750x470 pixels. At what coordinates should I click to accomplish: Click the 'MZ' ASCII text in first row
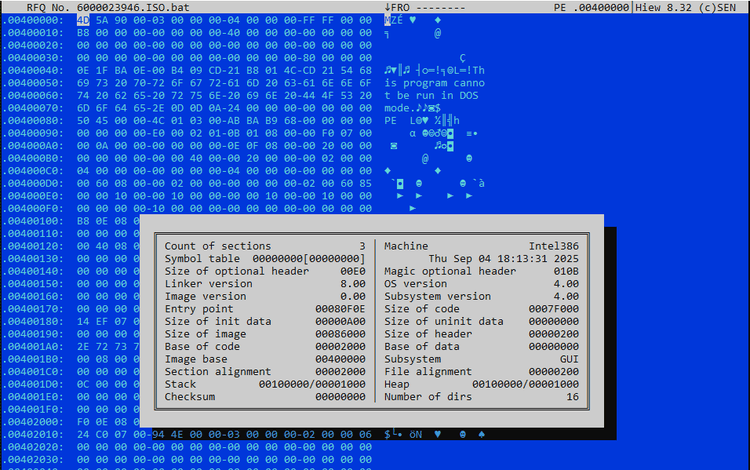pyautogui.click(x=392, y=20)
